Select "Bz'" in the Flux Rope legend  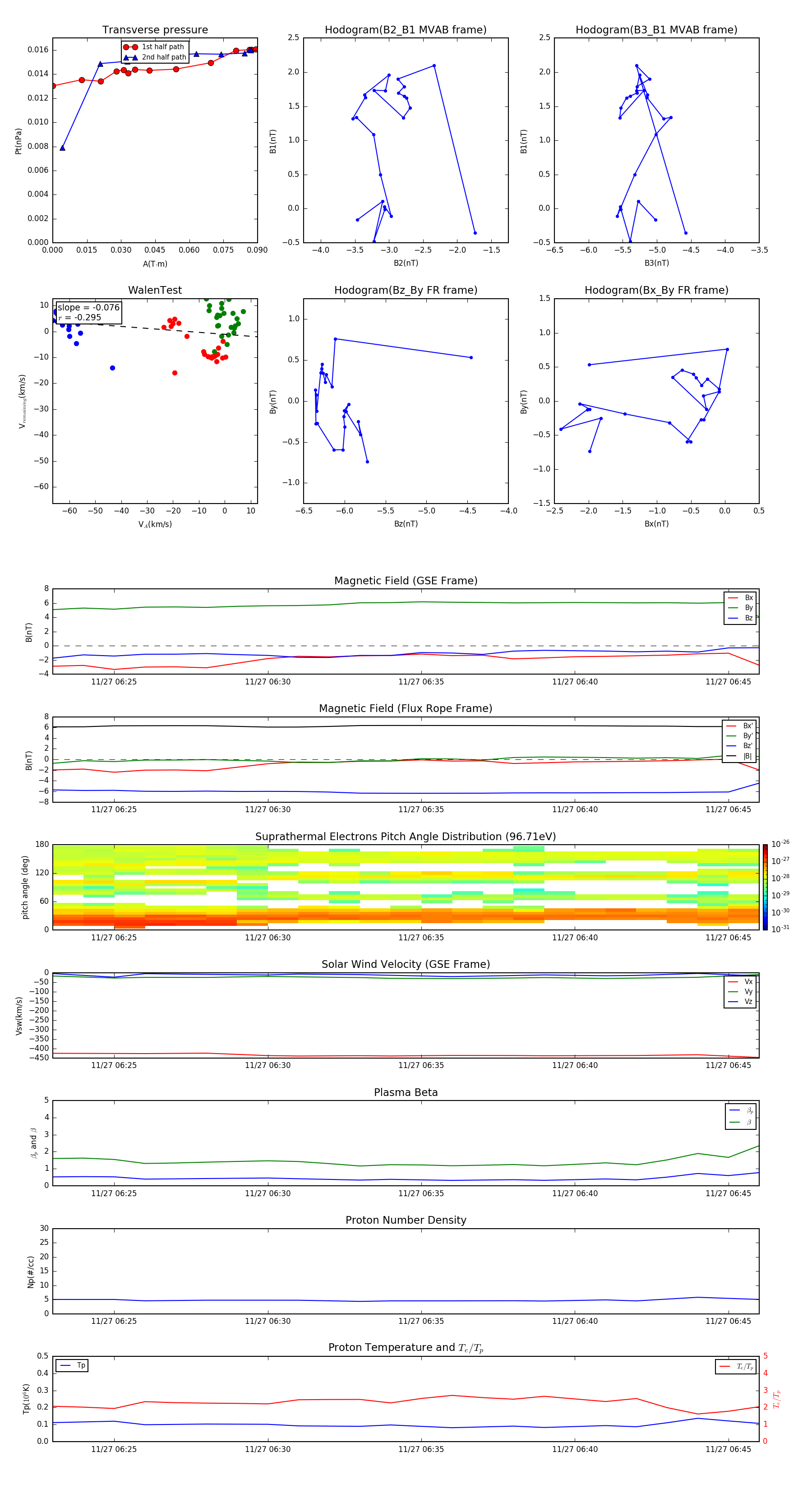740,746
